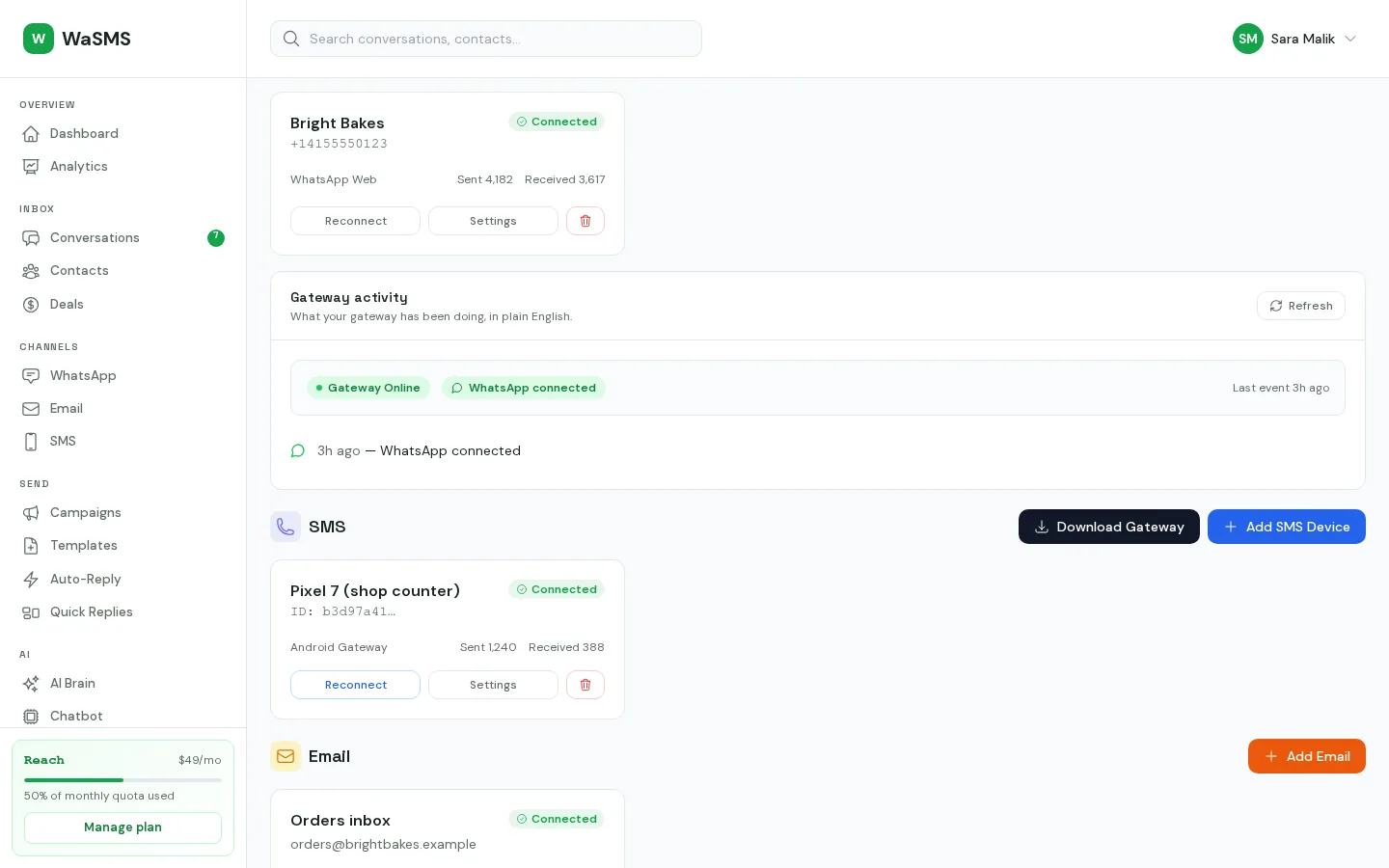This screenshot has width=1389, height=868.
Task: Click Download Gateway button
Action: pyautogui.click(x=1109, y=527)
